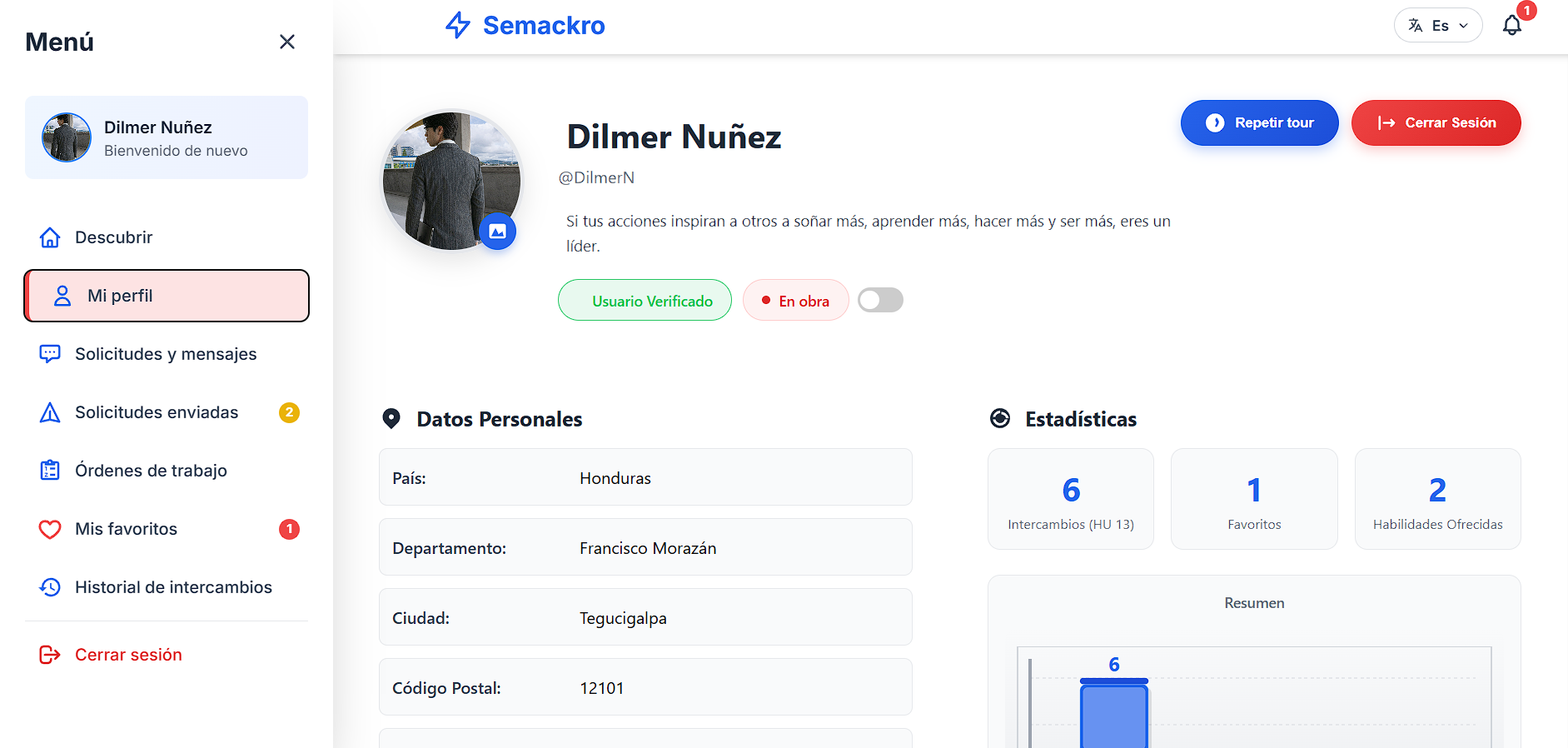Viewport: 1568px width, 748px height.
Task: Open Mi perfil menu item
Action: (x=167, y=296)
